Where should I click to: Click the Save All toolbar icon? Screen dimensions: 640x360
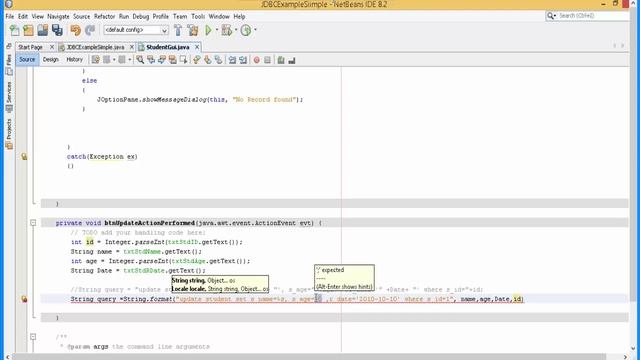click(x=57, y=30)
